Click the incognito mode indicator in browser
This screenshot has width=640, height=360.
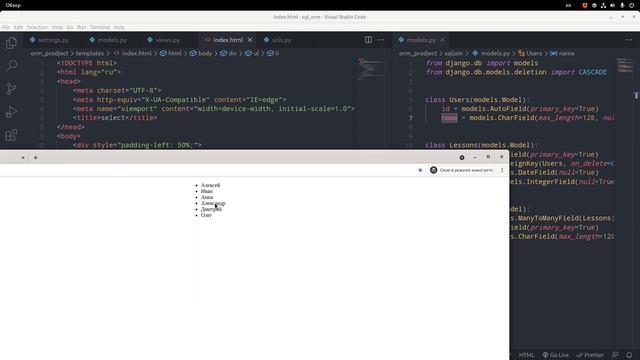(461, 170)
